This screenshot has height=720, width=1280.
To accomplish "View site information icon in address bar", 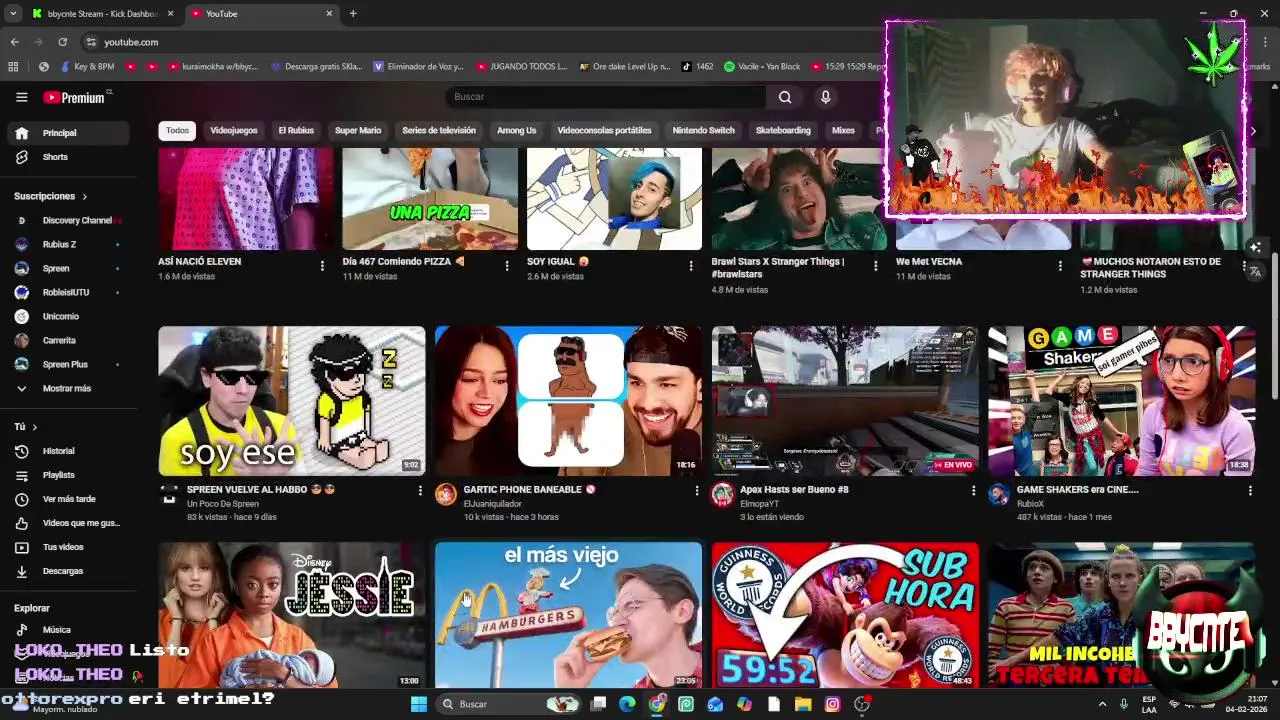I will coord(91,42).
